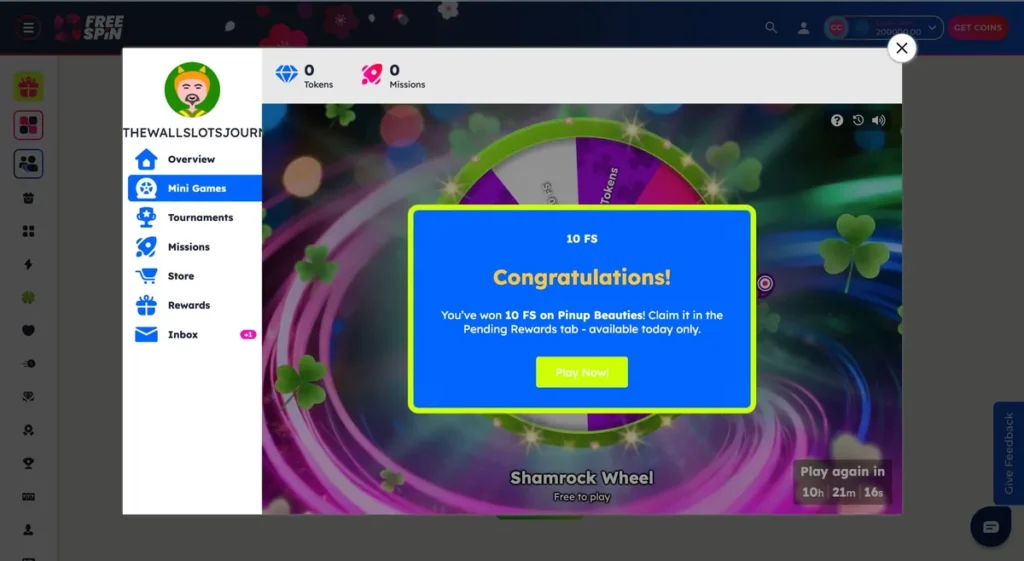Image resolution: width=1024 pixels, height=561 pixels.
Task: Expand the coin balance dropdown
Action: [x=933, y=28]
